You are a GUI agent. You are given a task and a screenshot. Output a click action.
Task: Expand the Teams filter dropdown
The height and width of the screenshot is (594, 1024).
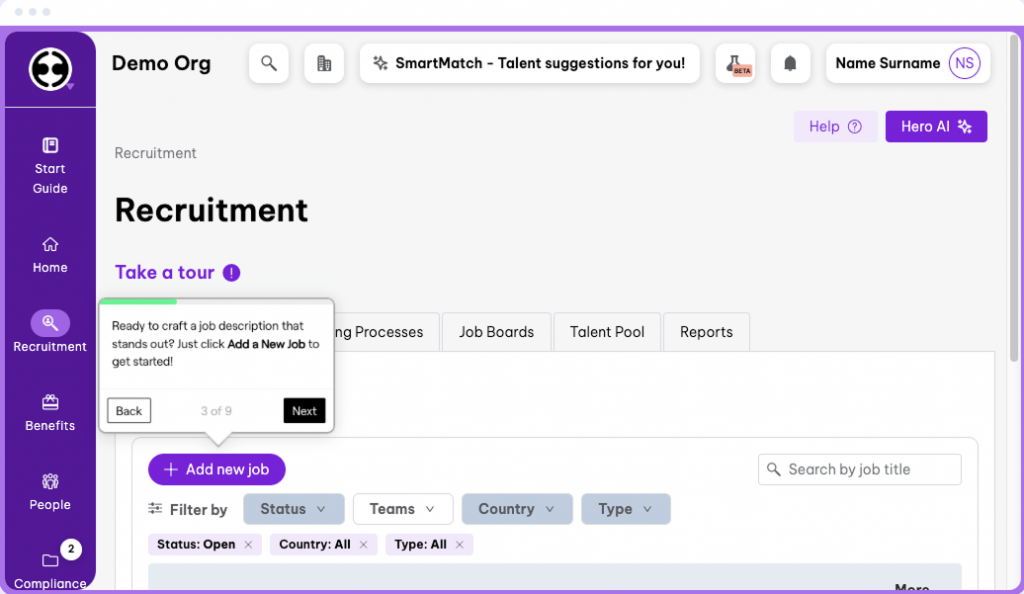point(403,509)
